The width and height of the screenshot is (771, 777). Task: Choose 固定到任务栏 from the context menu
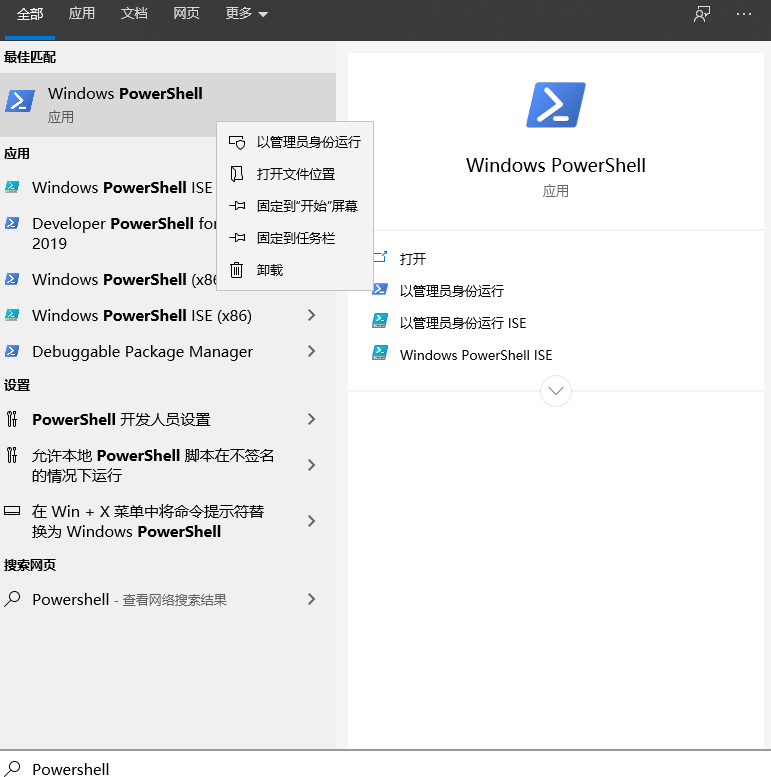[x=295, y=238]
